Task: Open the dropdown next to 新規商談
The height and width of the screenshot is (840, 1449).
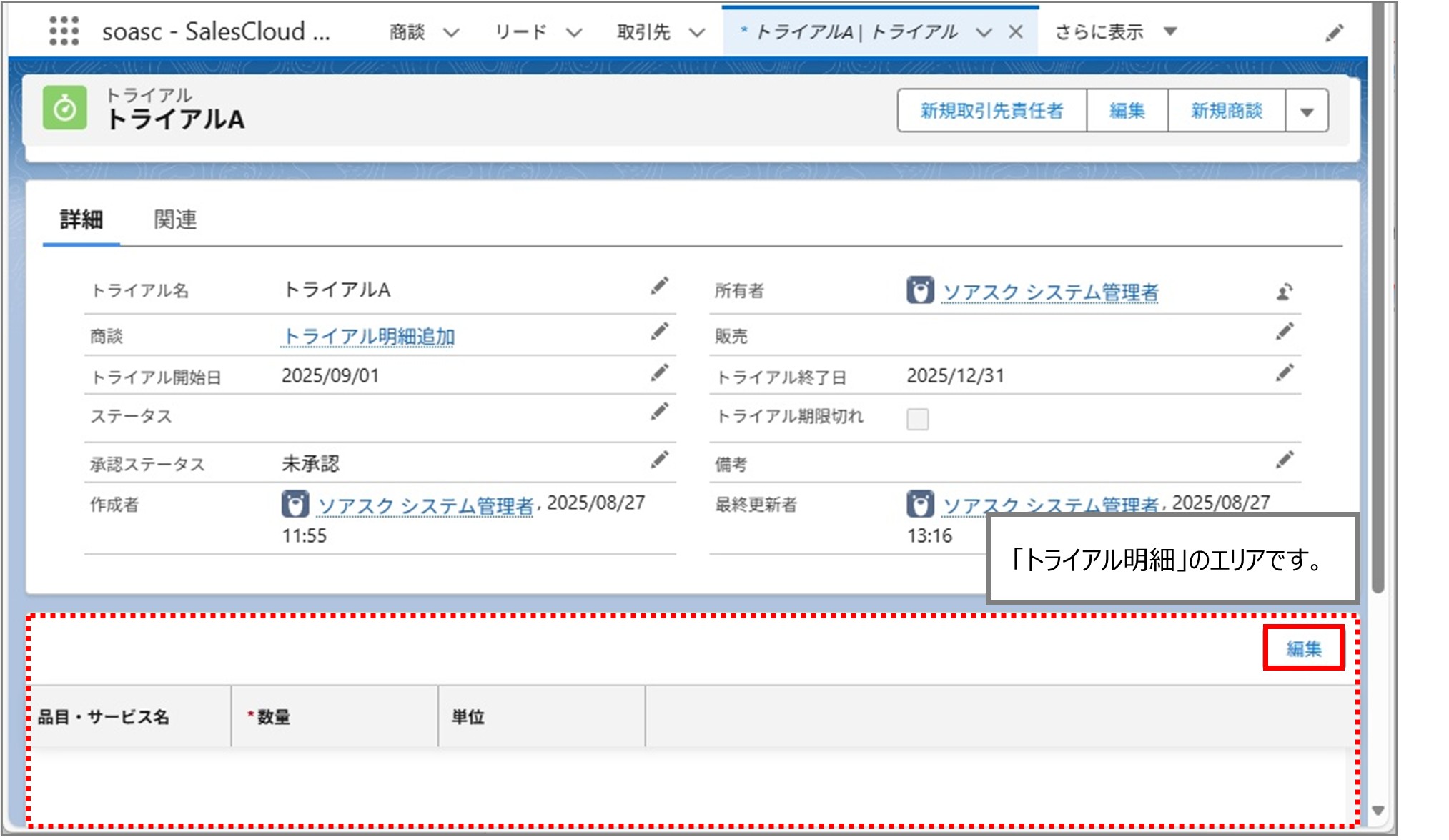Action: (1306, 111)
